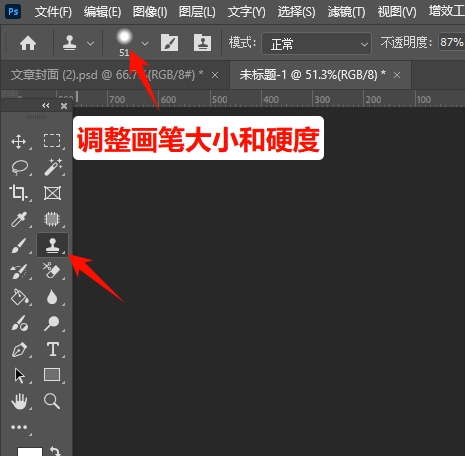The height and width of the screenshot is (456, 465).
Task: Open the edit toolbar three-dots menu
Action: coord(19,427)
